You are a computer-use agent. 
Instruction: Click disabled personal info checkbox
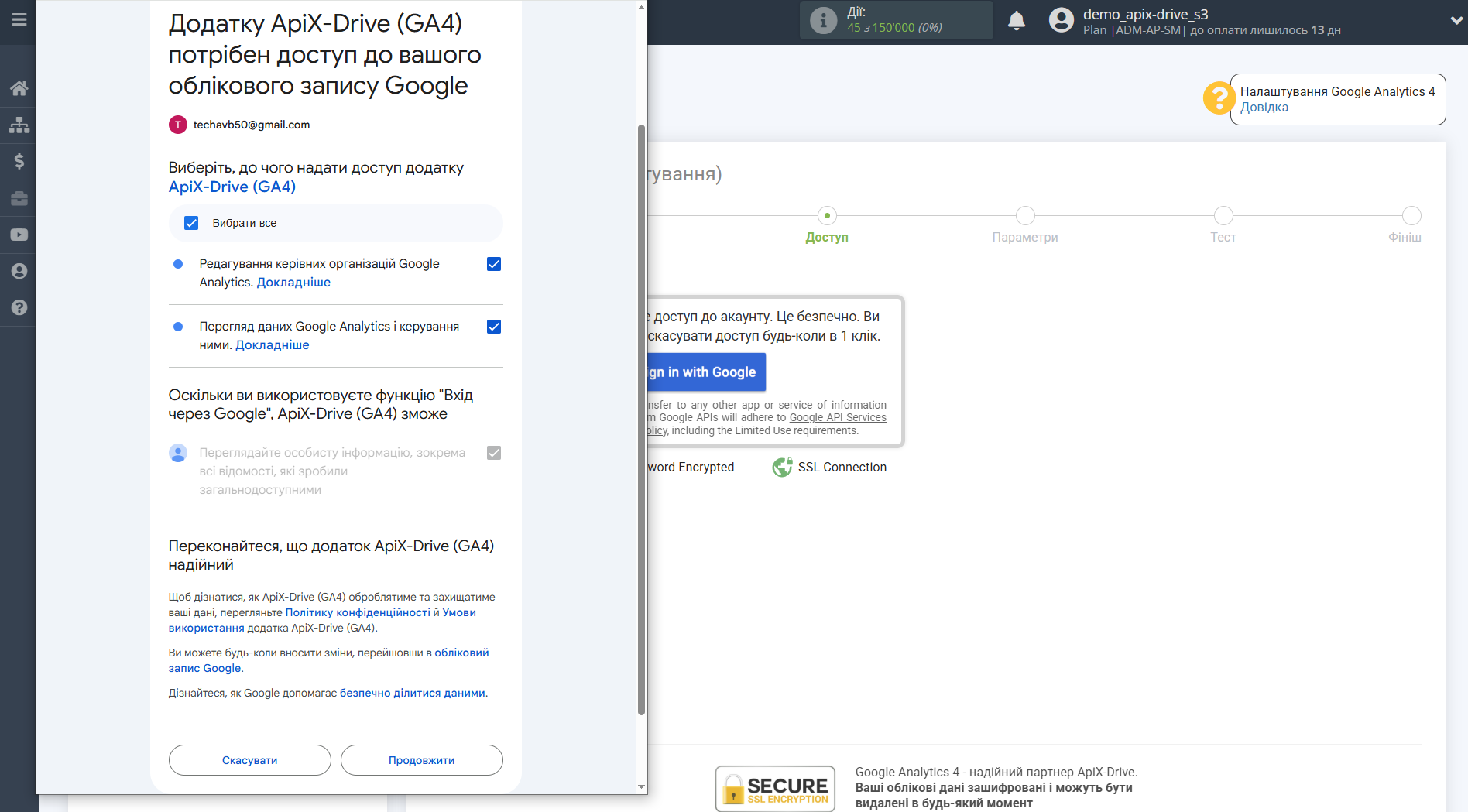pyautogui.click(x=494, y=453)
